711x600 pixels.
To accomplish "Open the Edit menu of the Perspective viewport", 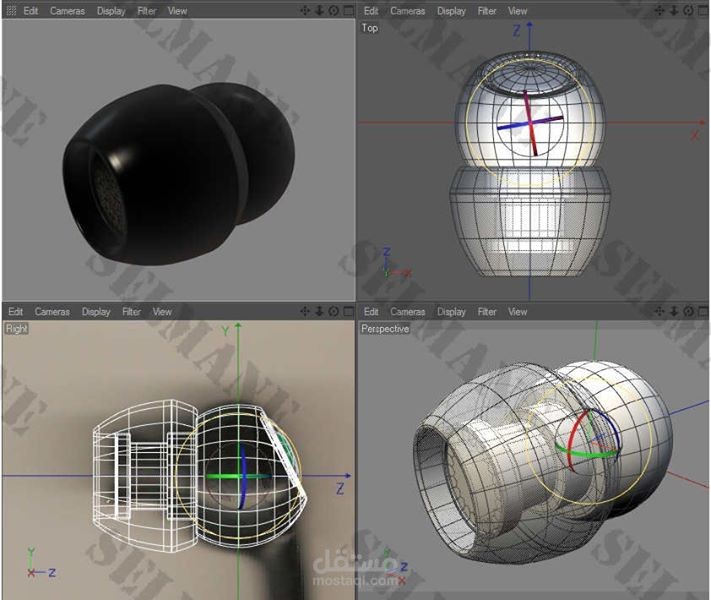I will click(x=371, y=312).
